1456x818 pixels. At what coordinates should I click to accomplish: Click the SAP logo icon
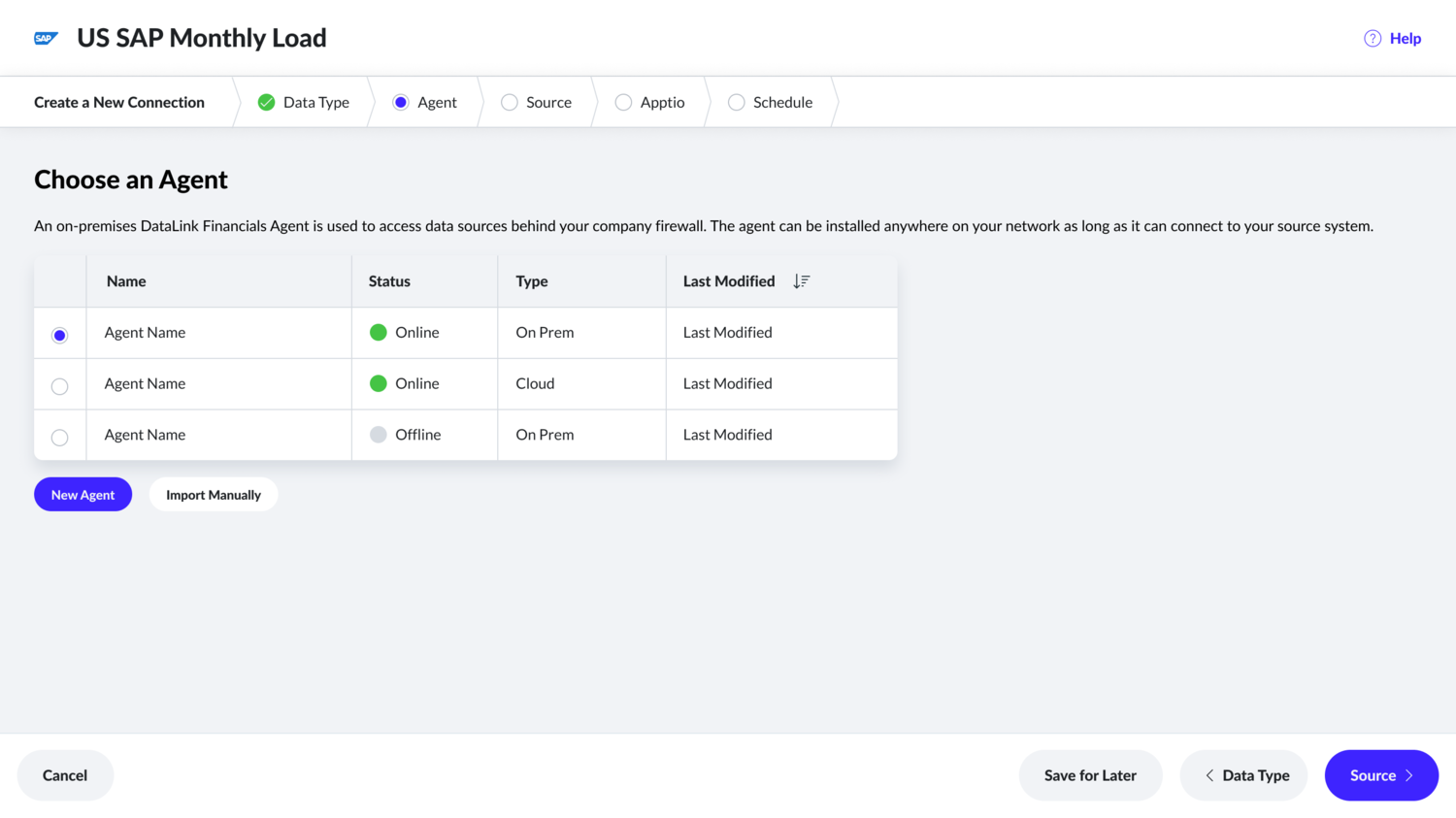46,38
